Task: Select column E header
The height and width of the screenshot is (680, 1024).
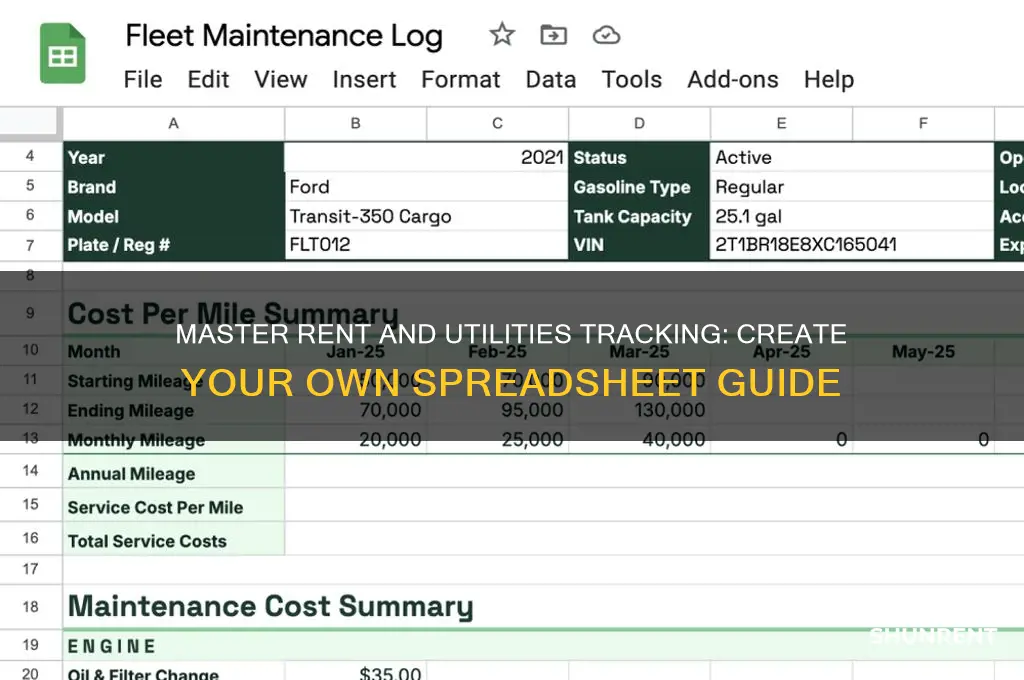Action: coord(781,123)
